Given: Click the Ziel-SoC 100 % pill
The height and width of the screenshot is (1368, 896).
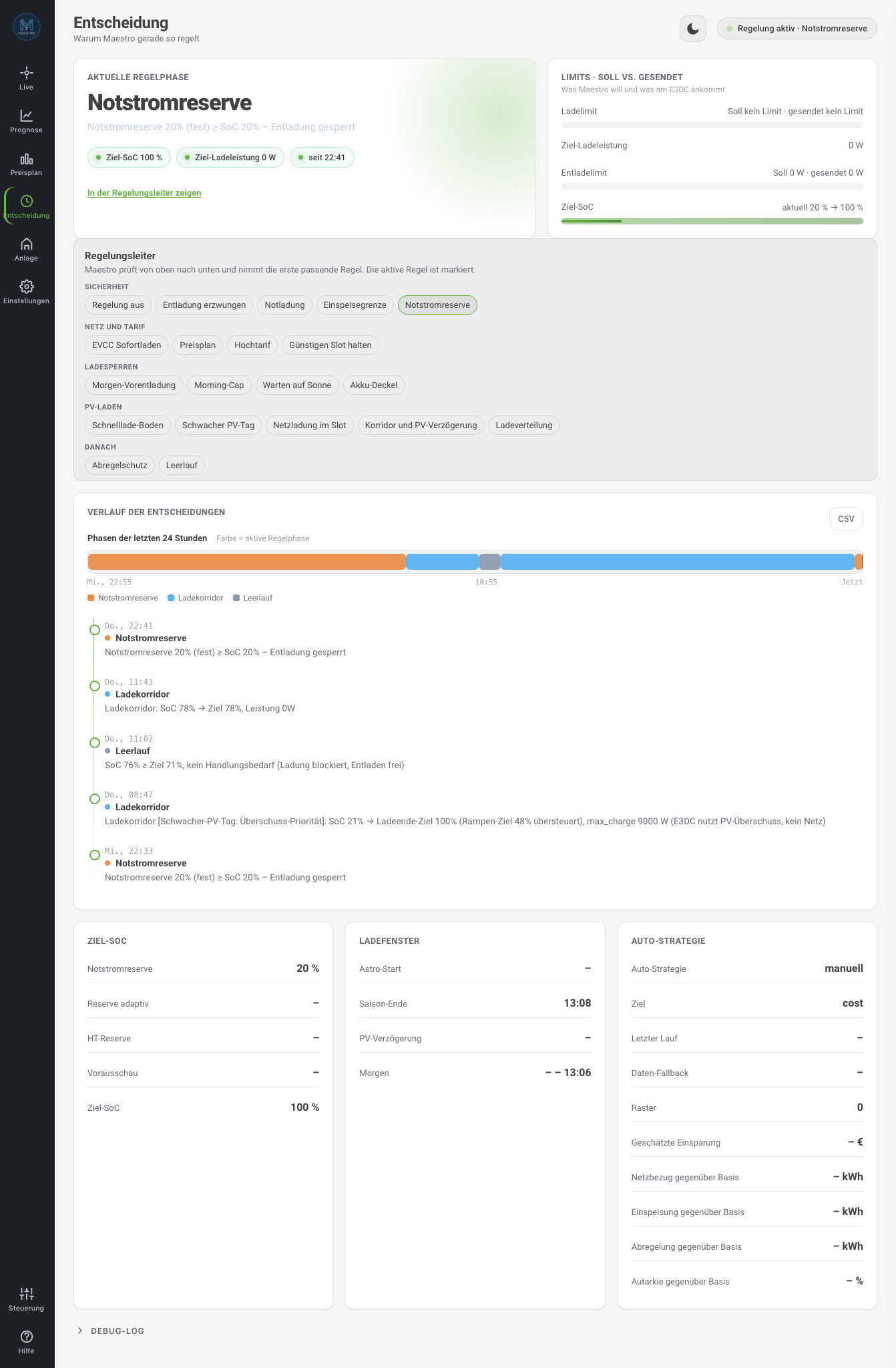Looking at the screenshot, I should [129, 158].
